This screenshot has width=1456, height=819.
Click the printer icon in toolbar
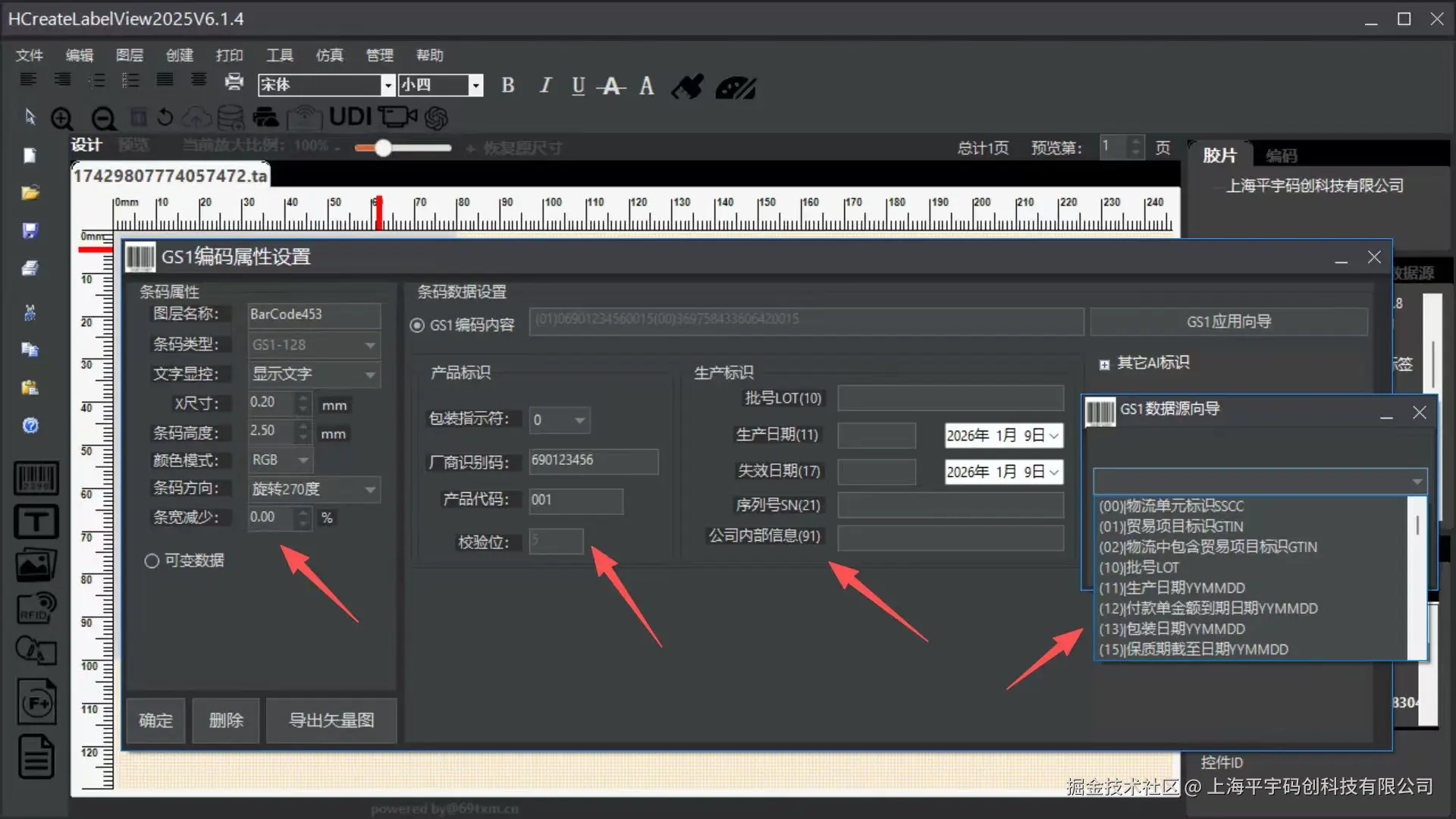[234, 81]
